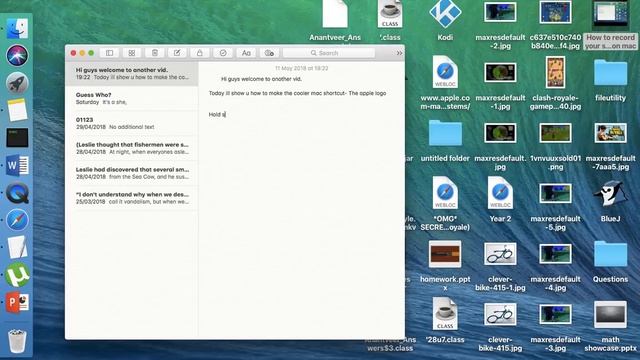Click in the note text after 'Hold s'

[x=226, y=115]
